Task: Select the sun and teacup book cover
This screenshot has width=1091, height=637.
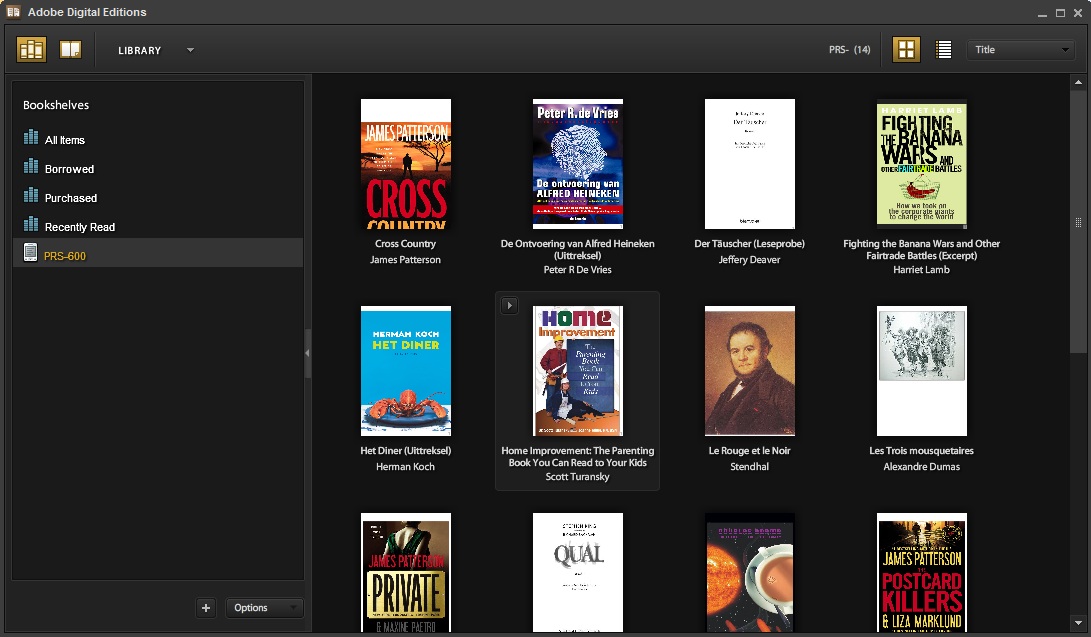Action: pos(749,572)
